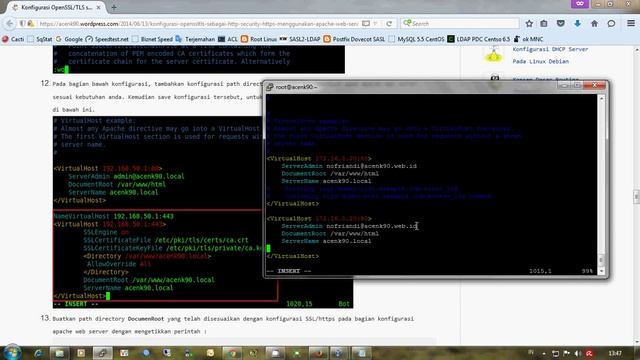Open the MySQL 5.5 CentOS bookmark

(x=416, y=39)
